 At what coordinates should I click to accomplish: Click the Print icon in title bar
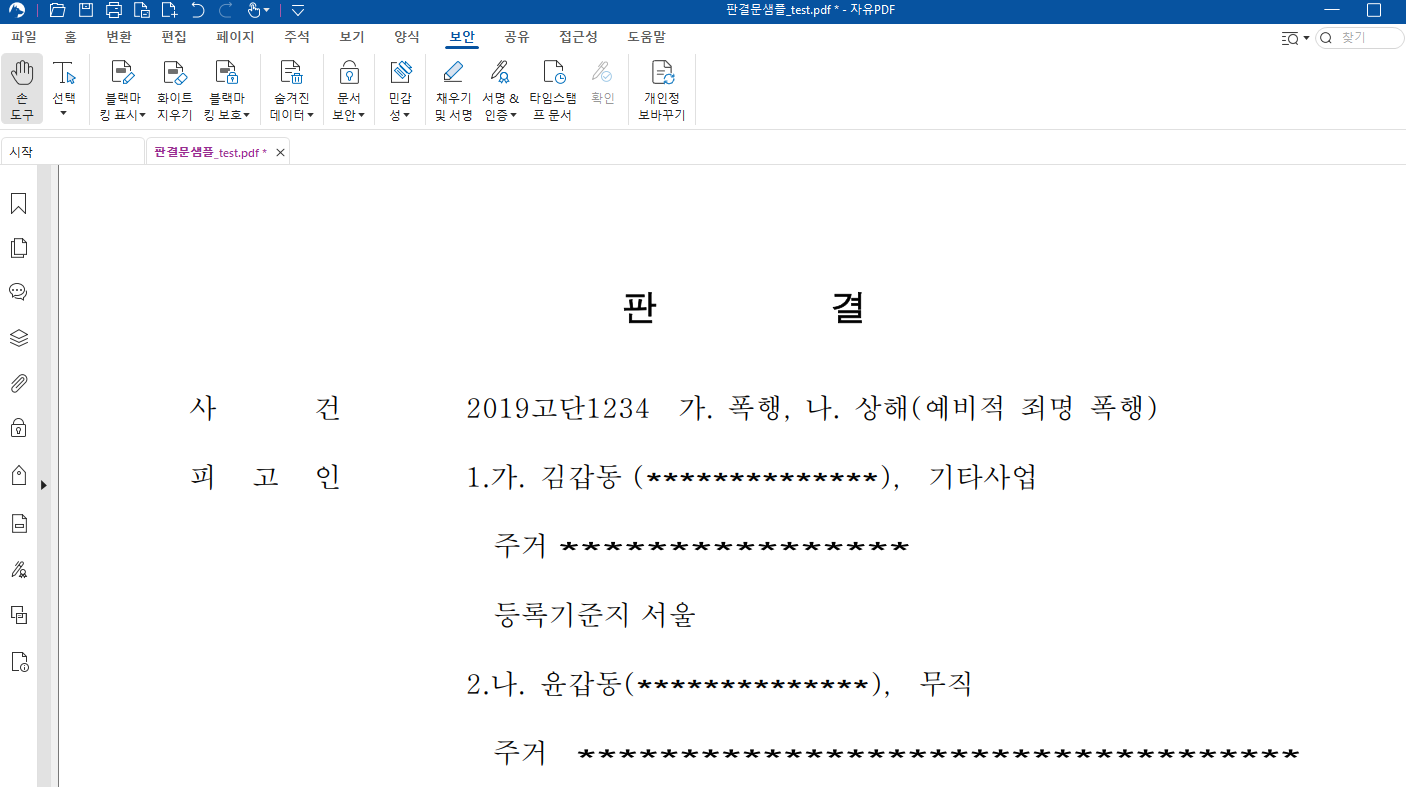coord(114,11)
